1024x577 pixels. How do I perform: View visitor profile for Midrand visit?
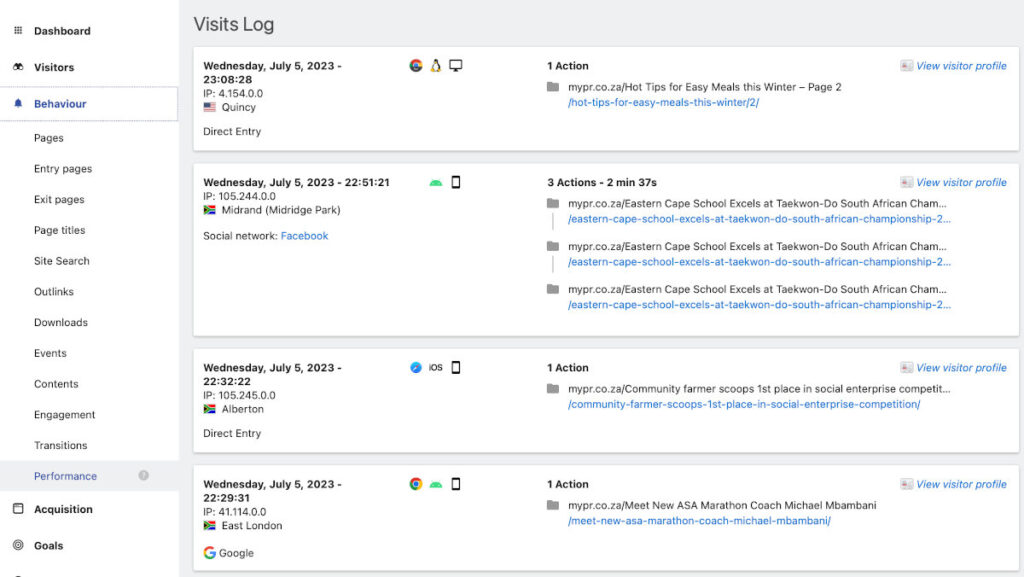(x=961, y=182)
